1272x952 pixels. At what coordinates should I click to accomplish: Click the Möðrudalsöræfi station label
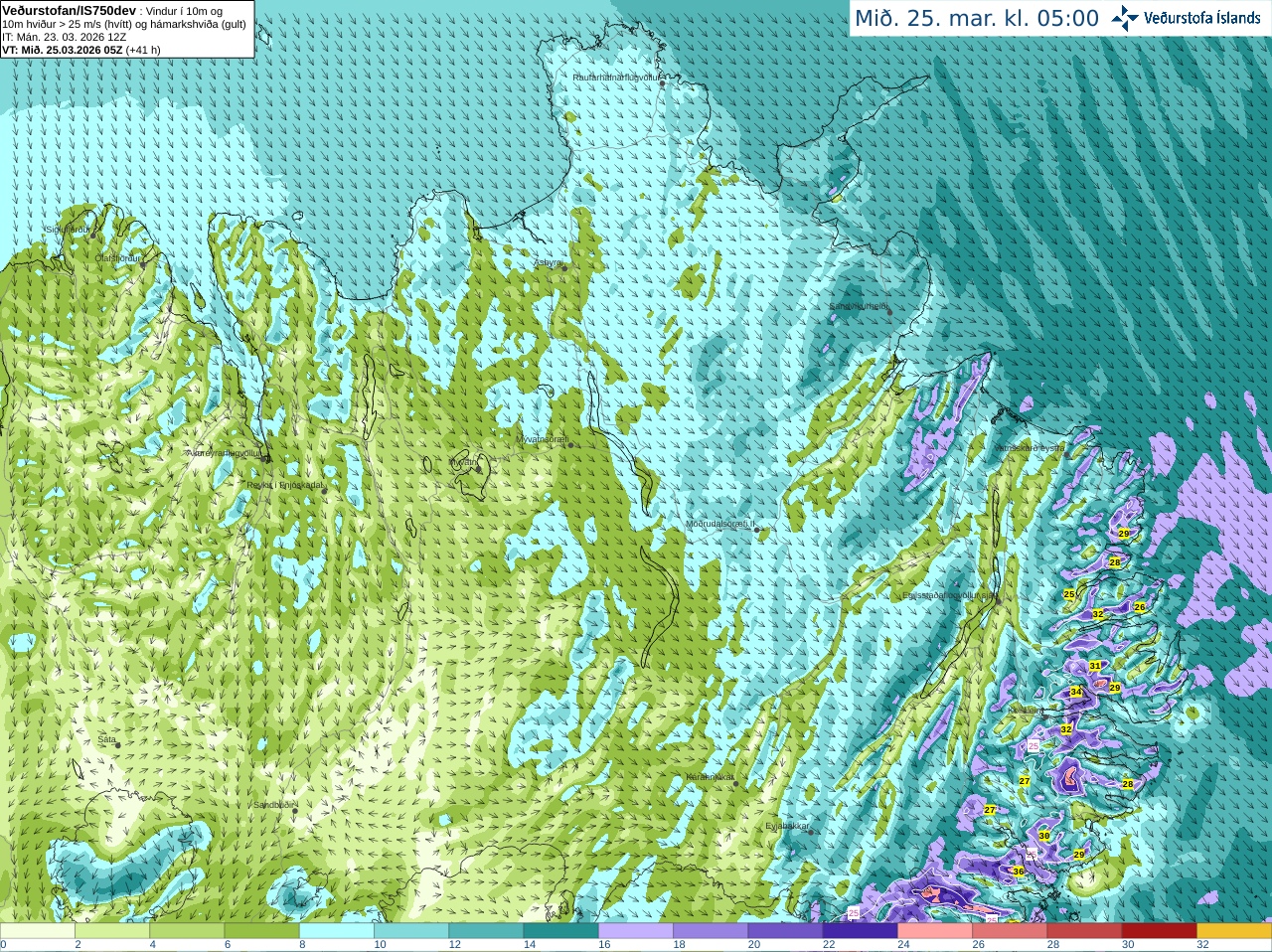pyautogui.click(x=719, y=524)
